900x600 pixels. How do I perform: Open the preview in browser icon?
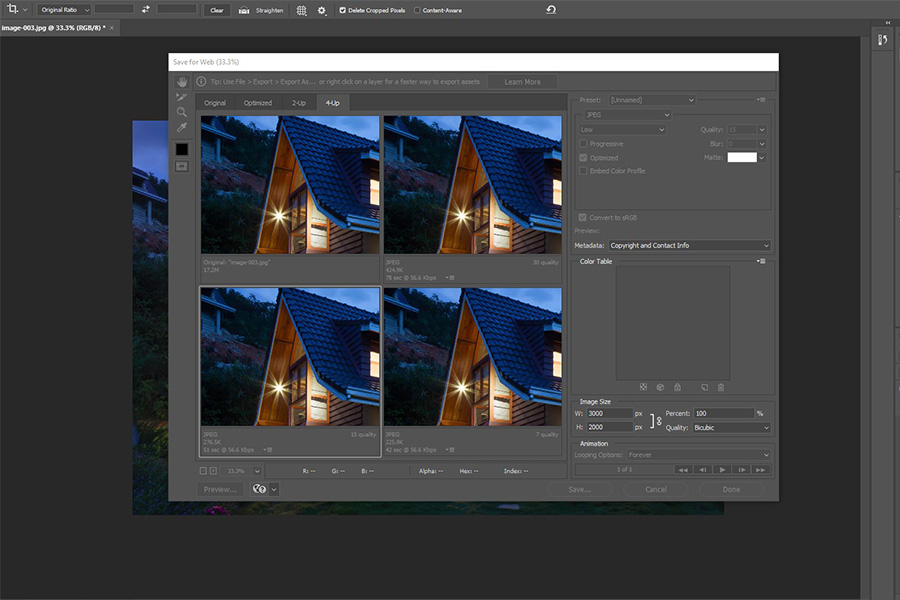(x=259, y=489)
